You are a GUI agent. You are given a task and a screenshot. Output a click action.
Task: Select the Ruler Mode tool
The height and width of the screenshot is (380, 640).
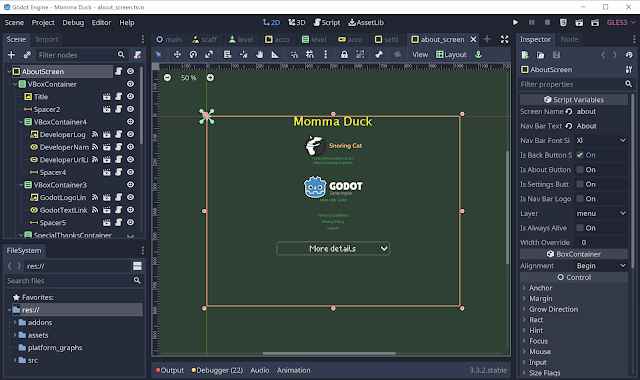275,54
